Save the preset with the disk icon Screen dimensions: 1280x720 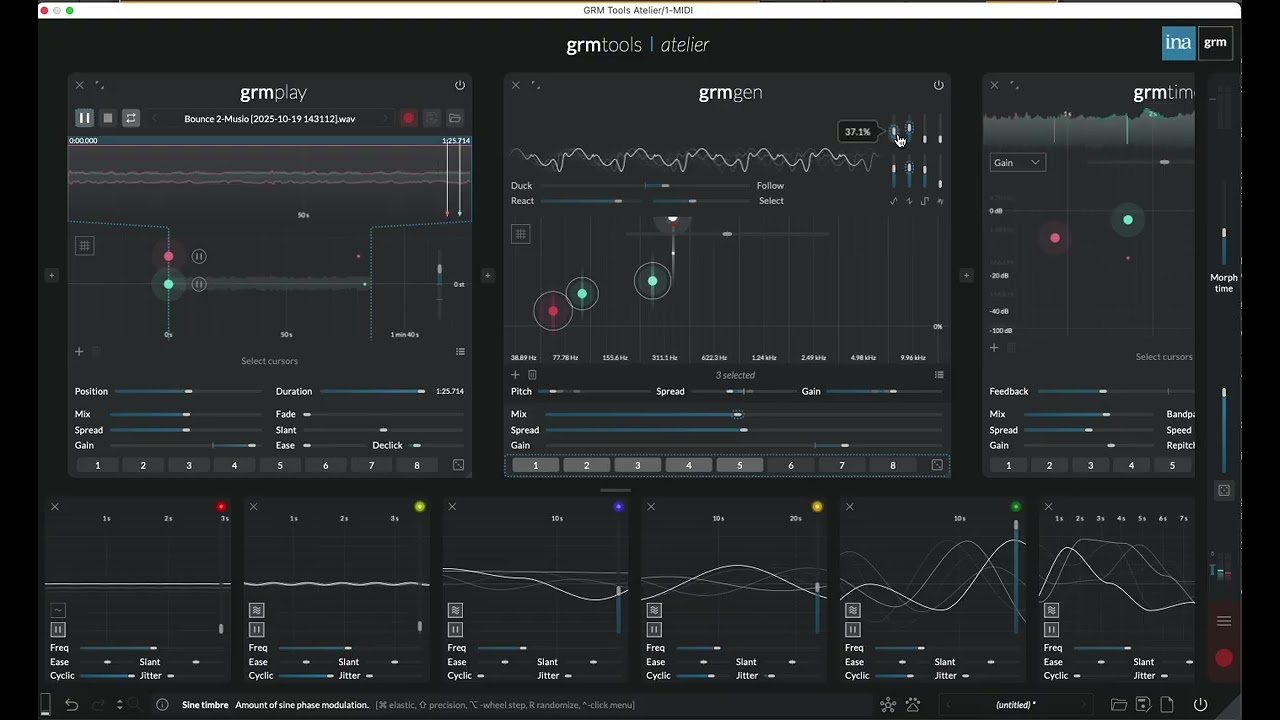pos(1143,705)
